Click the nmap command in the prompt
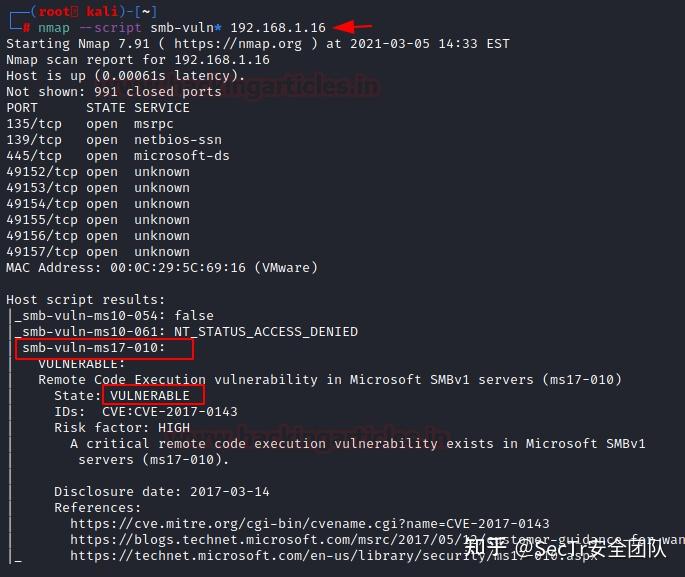685x577 pixels. coord(55,28)
